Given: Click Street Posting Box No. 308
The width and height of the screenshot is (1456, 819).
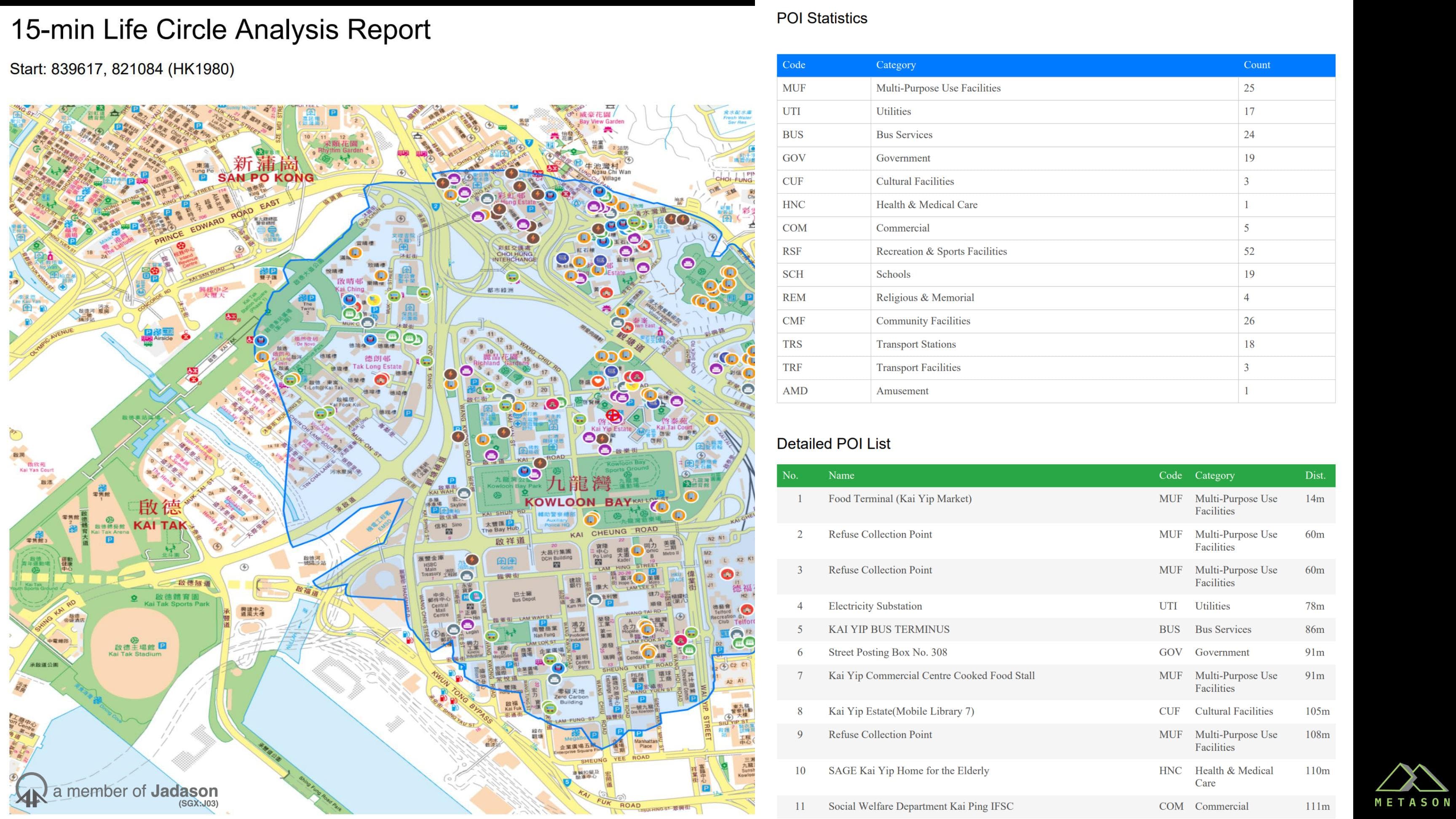Looking at the screenshot, I should [x=887, y=652].
